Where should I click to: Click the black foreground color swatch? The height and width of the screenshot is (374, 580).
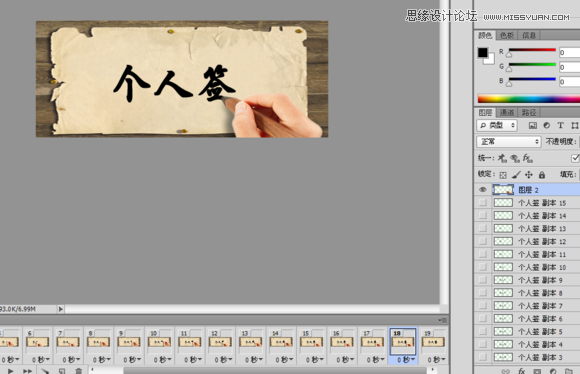pyautogui.click(x=482, y=53)
